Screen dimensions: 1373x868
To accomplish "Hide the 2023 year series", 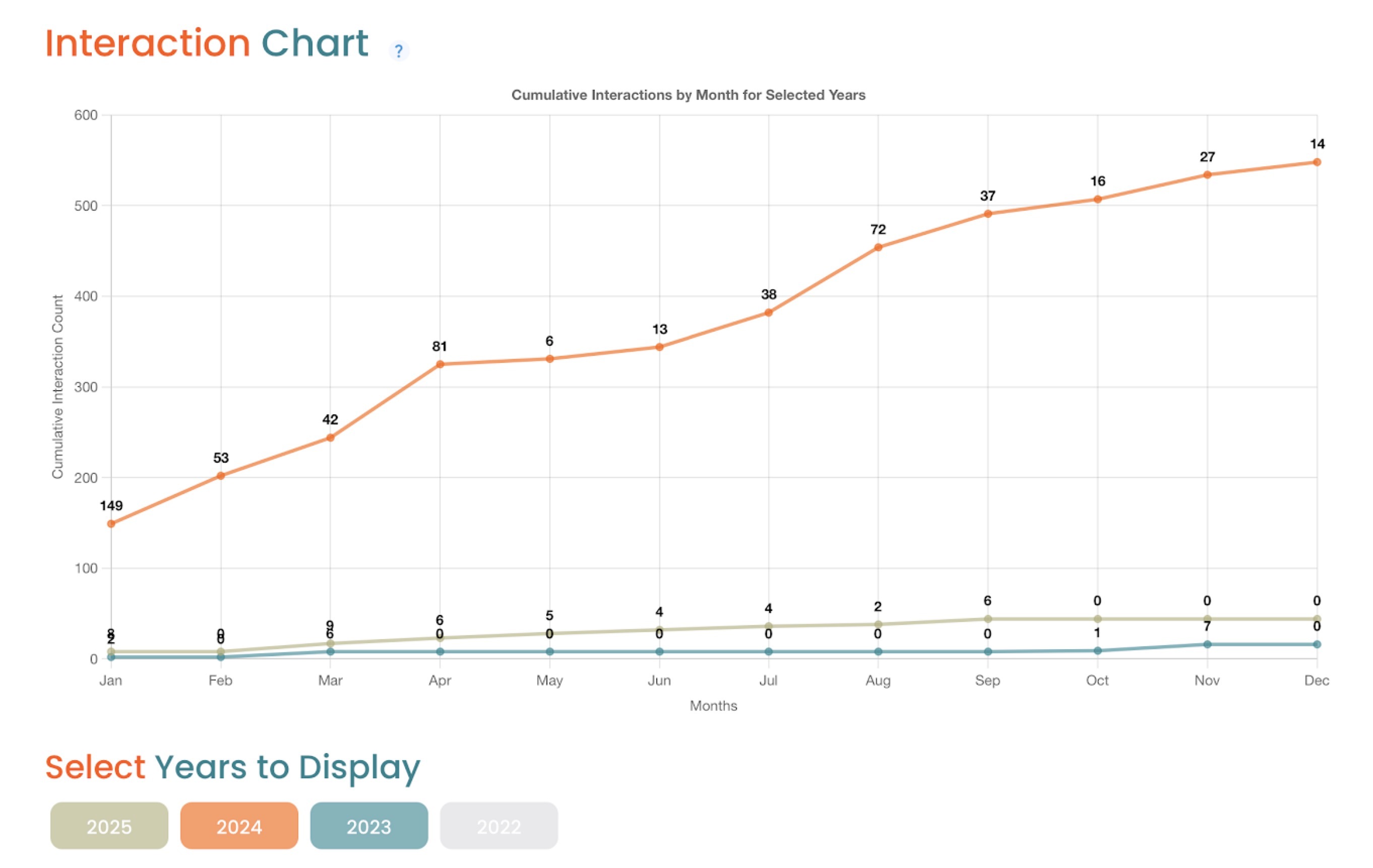I will click(x=369, y=826).
